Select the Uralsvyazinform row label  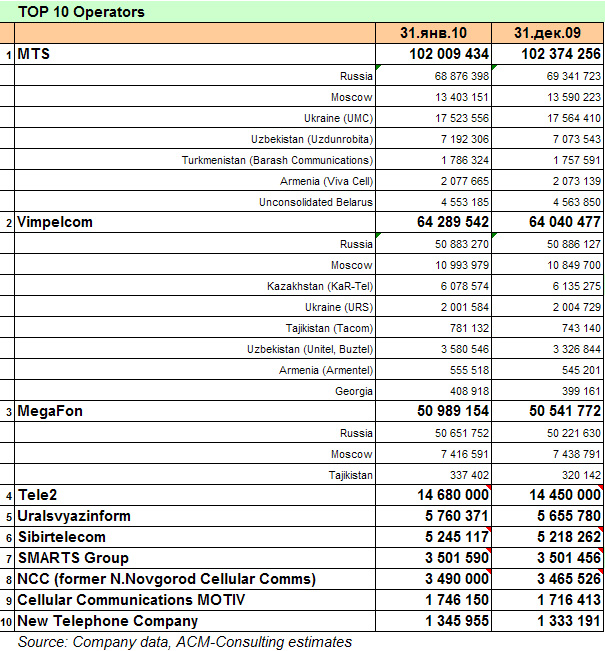click(75, 516)
